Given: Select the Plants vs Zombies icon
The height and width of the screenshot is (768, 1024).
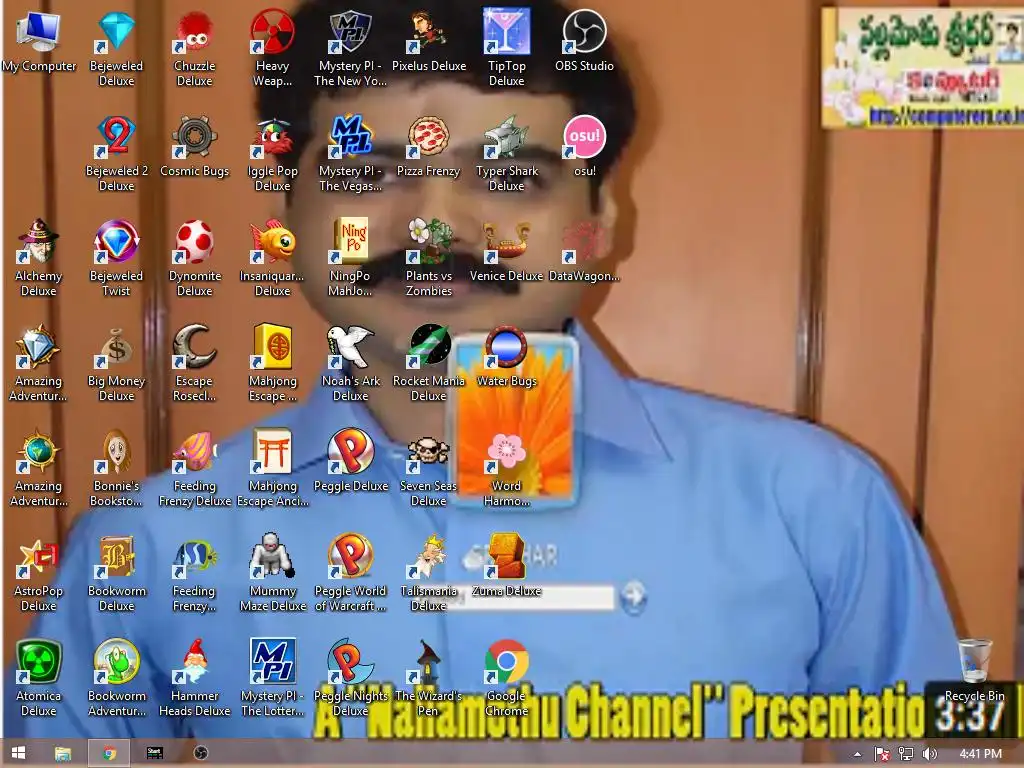Looking at the screenshot, I should click(x=428, y=242).
